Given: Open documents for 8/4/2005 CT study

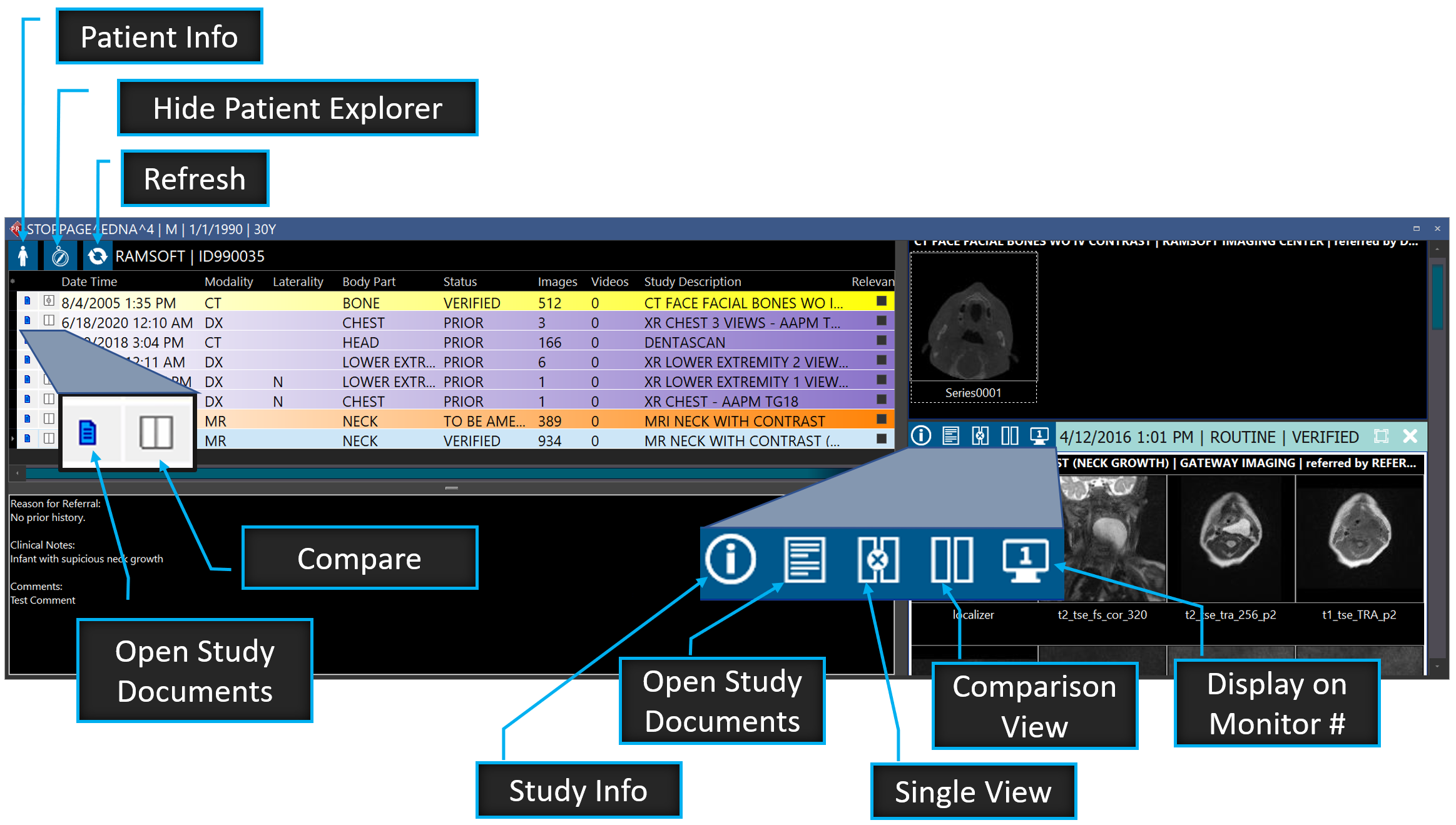Looking at the screenshot, I should pos(28,301).
